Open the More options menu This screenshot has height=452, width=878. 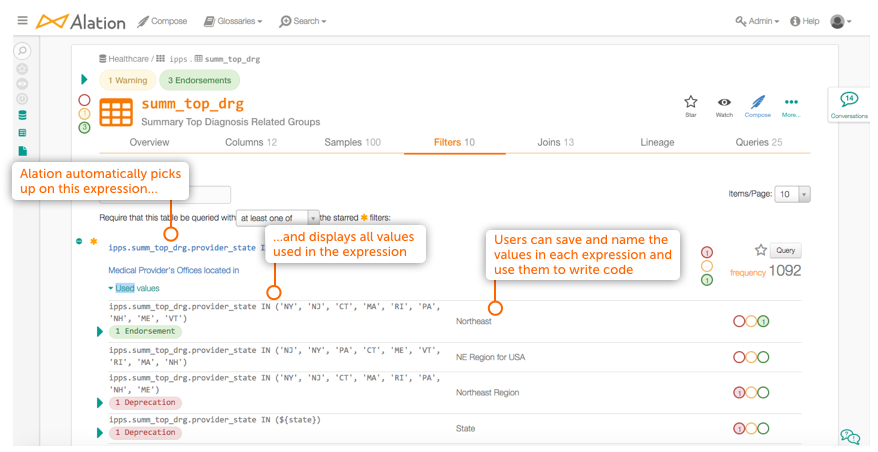pyautogui.click(x=791, y=105)
